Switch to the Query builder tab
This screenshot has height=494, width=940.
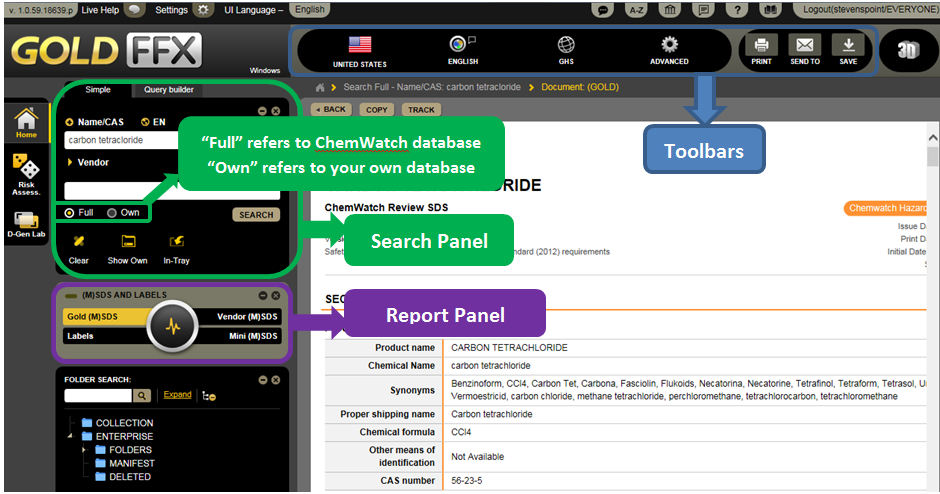[168, 89]
